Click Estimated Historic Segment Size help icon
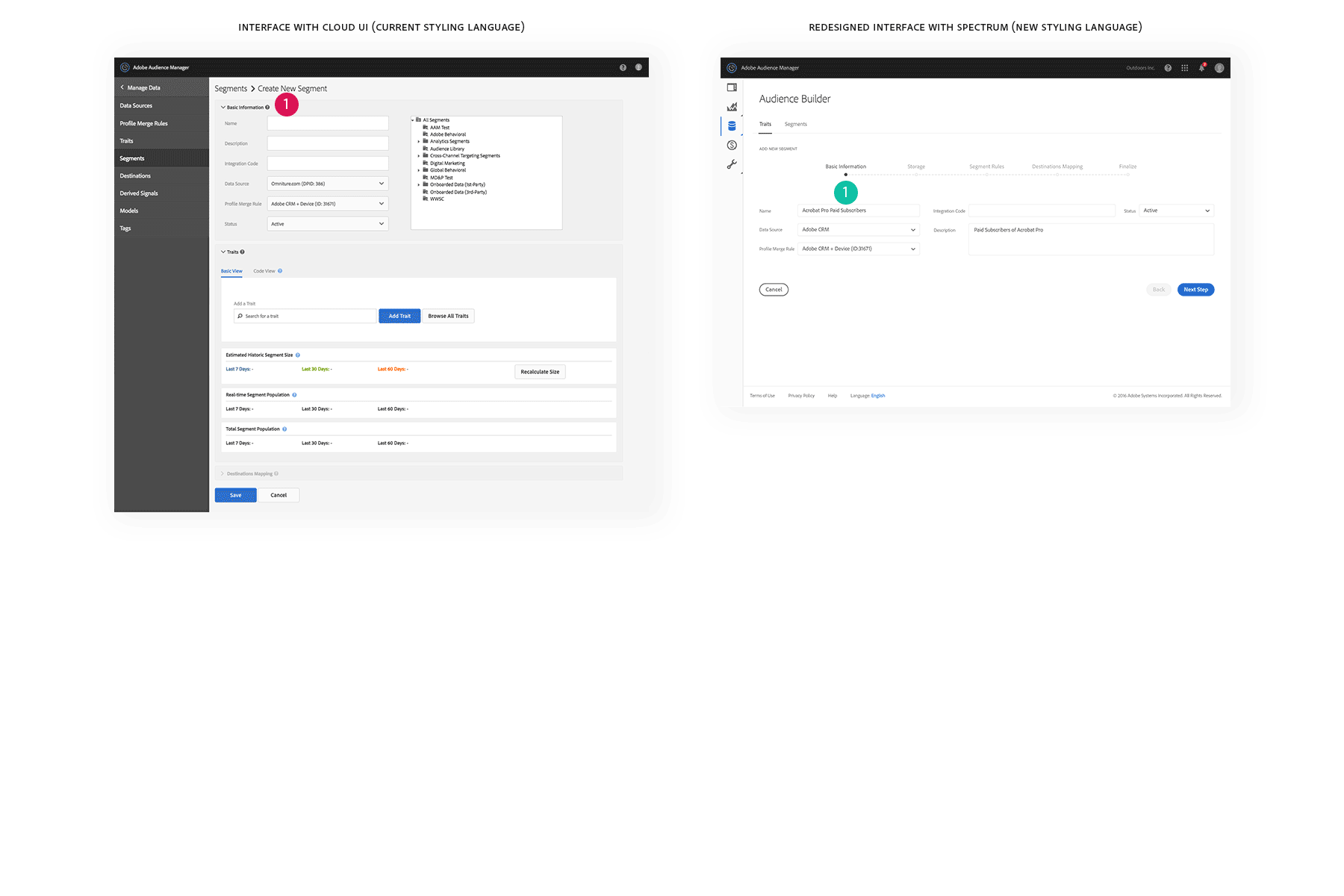This screenshot has height=896, width=1344. 298,355
